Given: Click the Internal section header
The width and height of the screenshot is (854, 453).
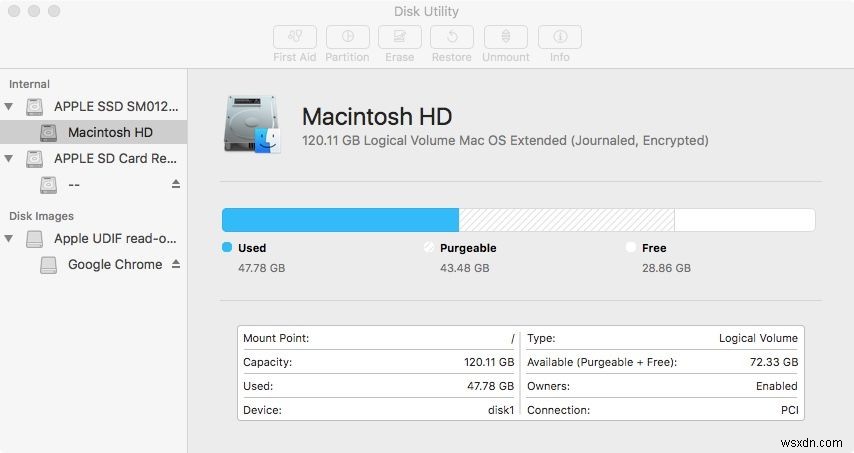Looking at the screenshot, I should (29, 84).
